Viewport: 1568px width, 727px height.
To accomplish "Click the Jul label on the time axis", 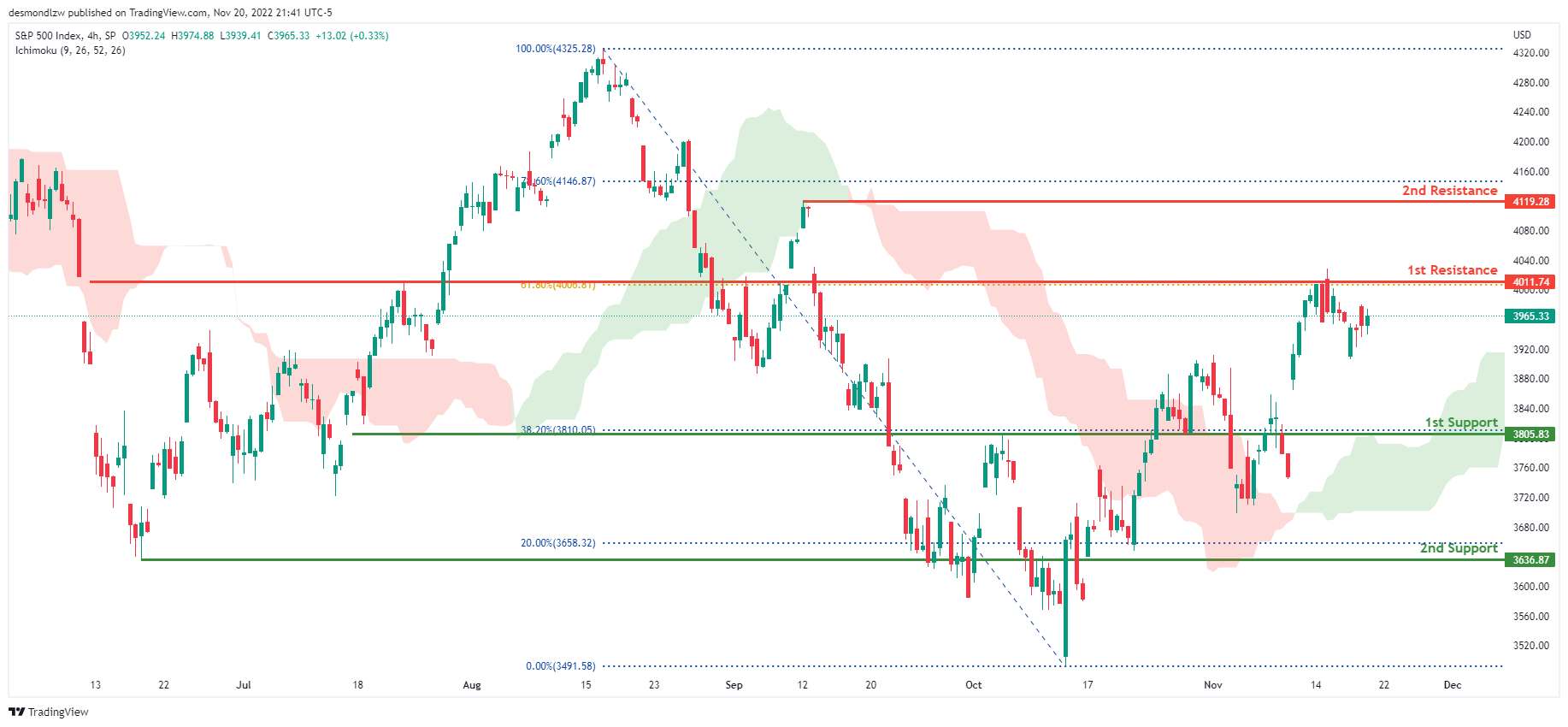I will pos(244,685).
